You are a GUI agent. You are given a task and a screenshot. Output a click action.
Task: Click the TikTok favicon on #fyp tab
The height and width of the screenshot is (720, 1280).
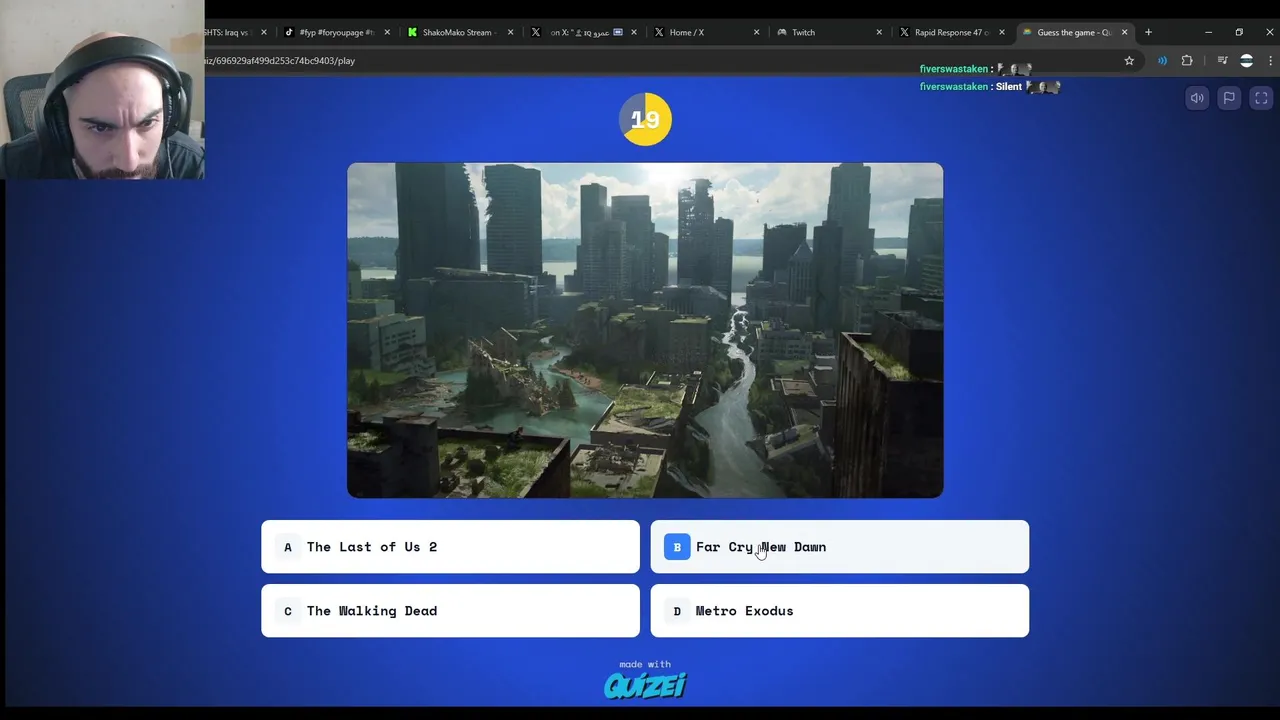(289, 32)
